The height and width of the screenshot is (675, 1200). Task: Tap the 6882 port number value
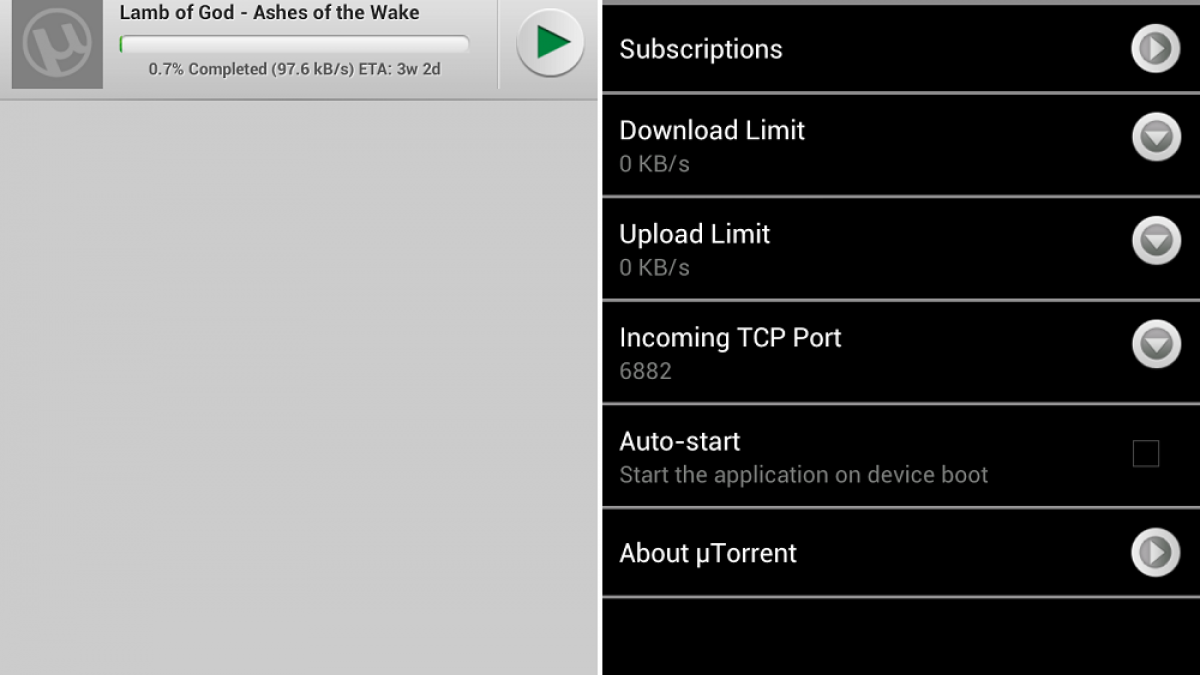pos(645,372)
